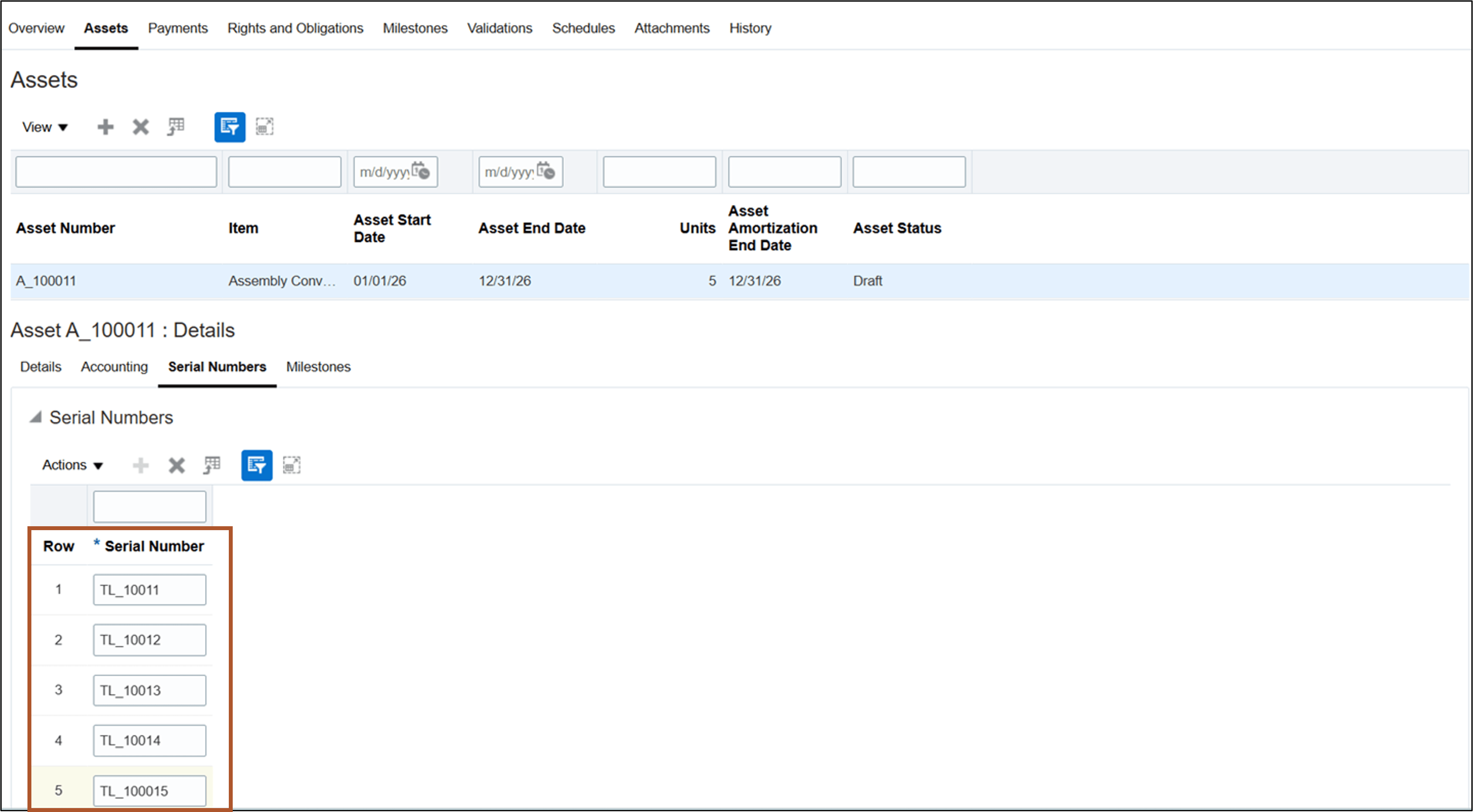The height and width of the screenshot is (812, 1473).
Task: Edit serial number TL_10011 field
Action: tap(150, 590)
